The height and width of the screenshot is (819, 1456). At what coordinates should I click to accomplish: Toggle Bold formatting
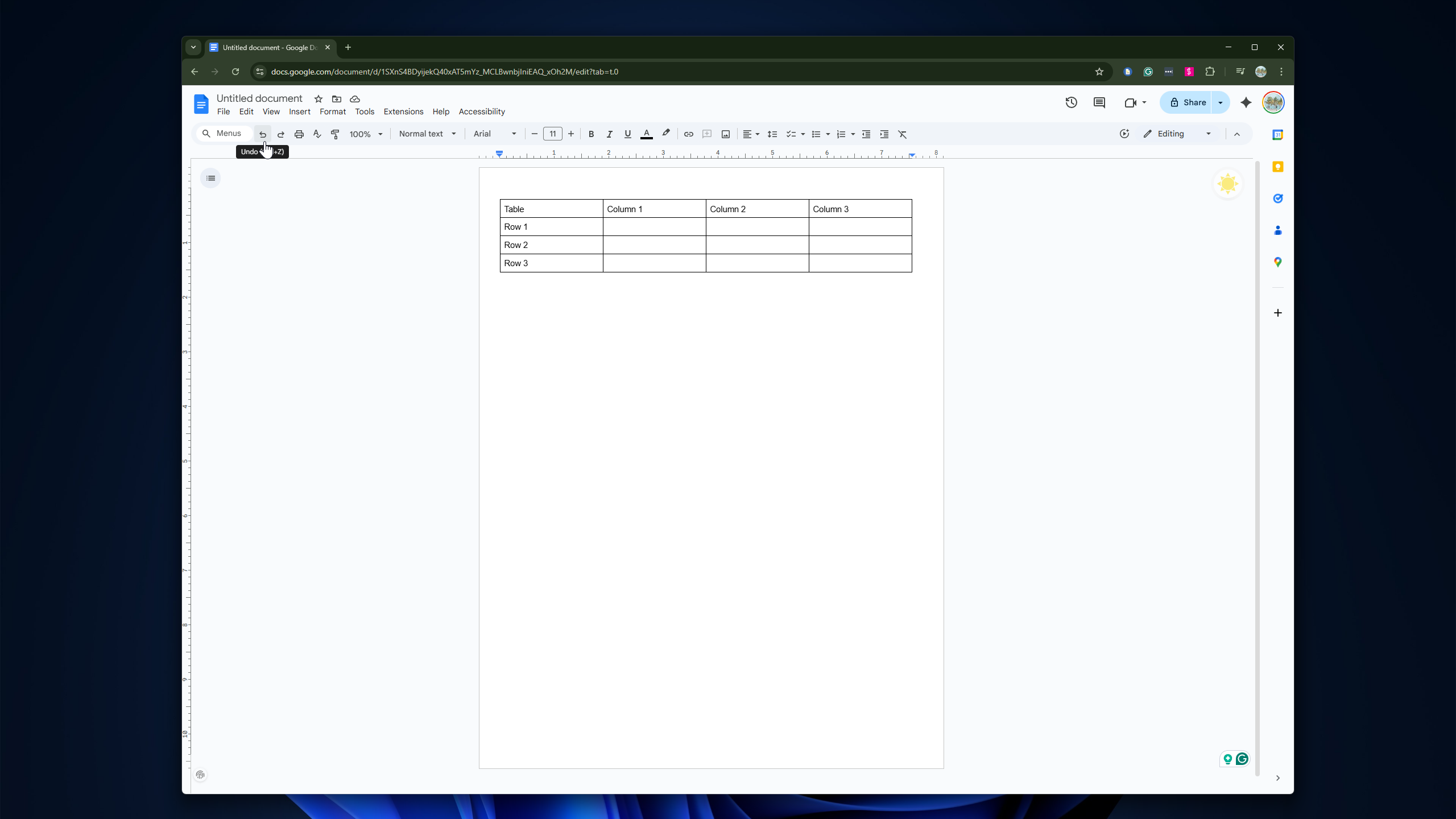point(591,134)
